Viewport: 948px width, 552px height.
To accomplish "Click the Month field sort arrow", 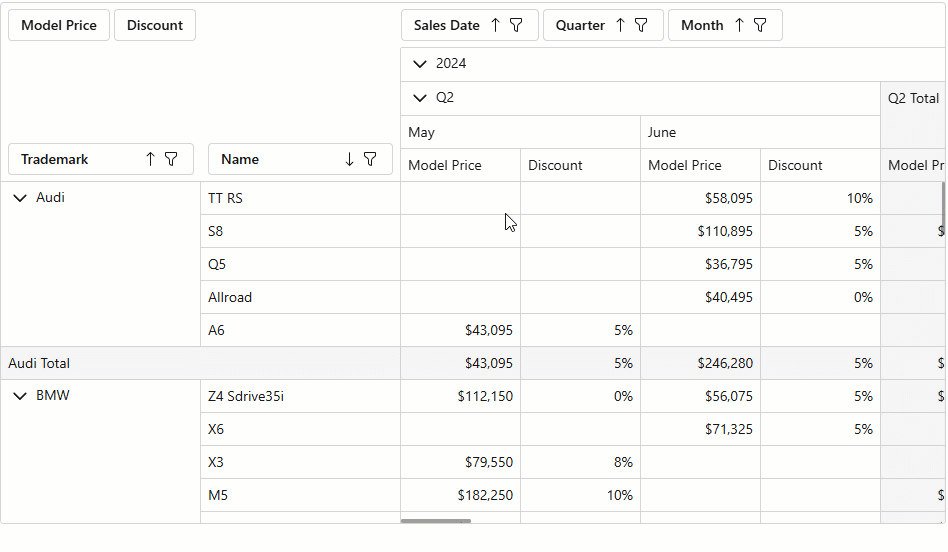I will 739,25.
